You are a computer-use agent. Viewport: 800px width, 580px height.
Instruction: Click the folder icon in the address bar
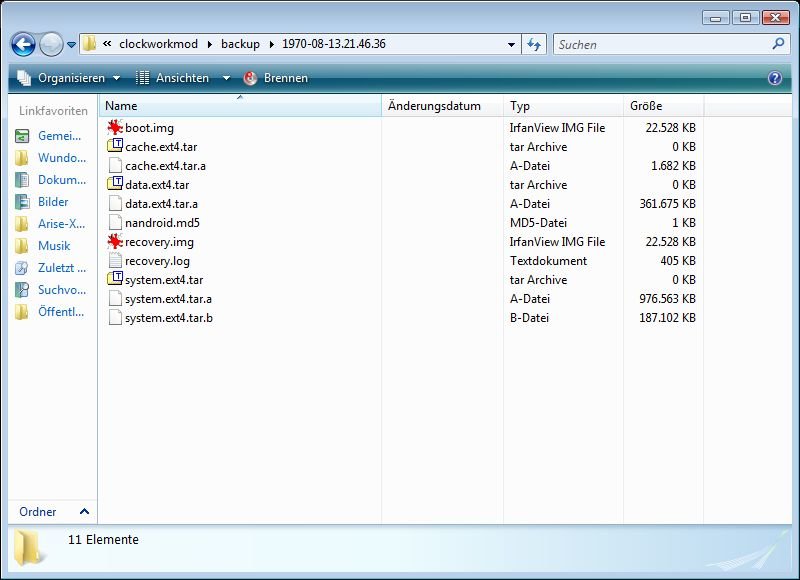(89, 44)
